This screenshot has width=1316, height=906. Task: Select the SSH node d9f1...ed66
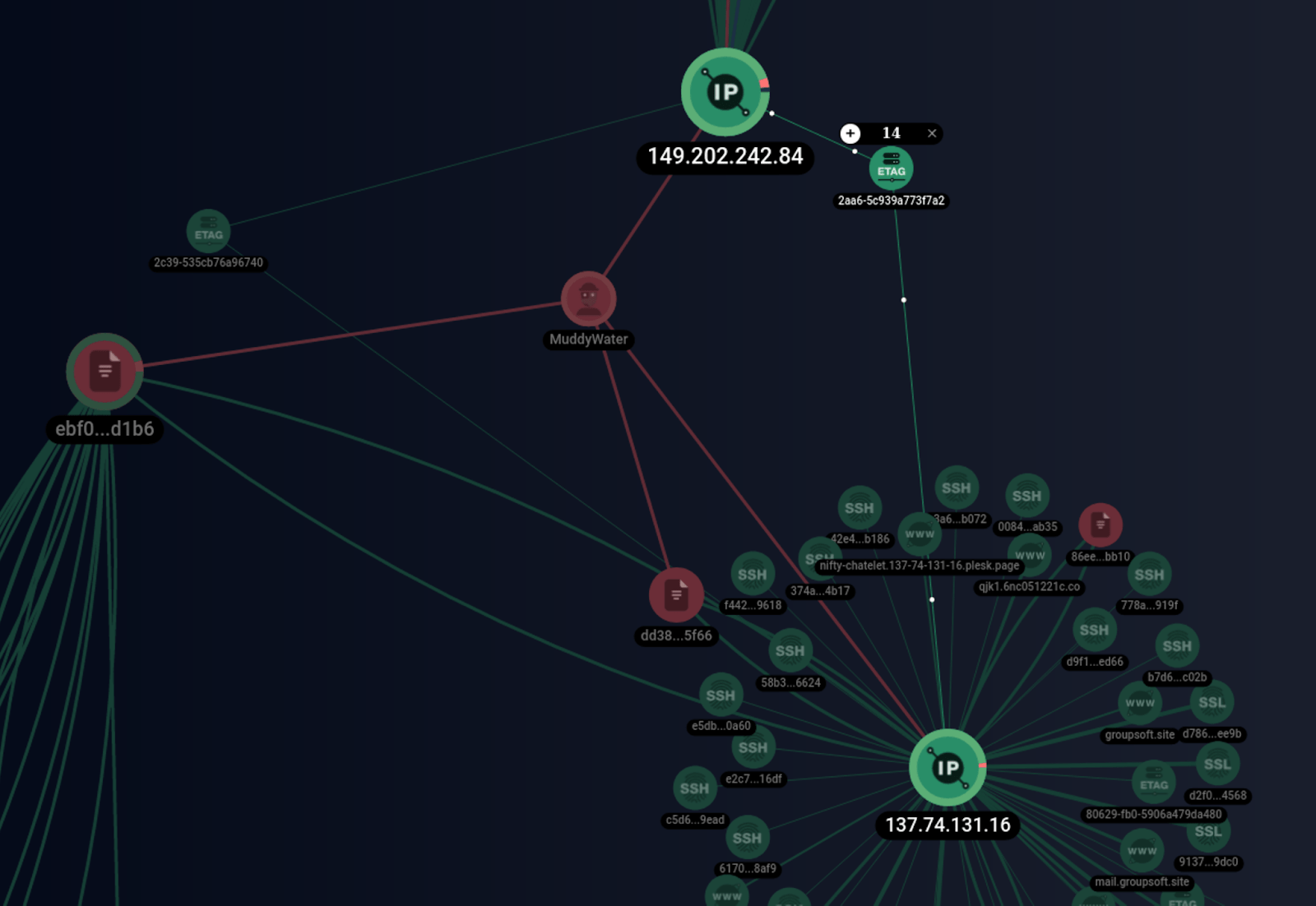point(1094,631)
